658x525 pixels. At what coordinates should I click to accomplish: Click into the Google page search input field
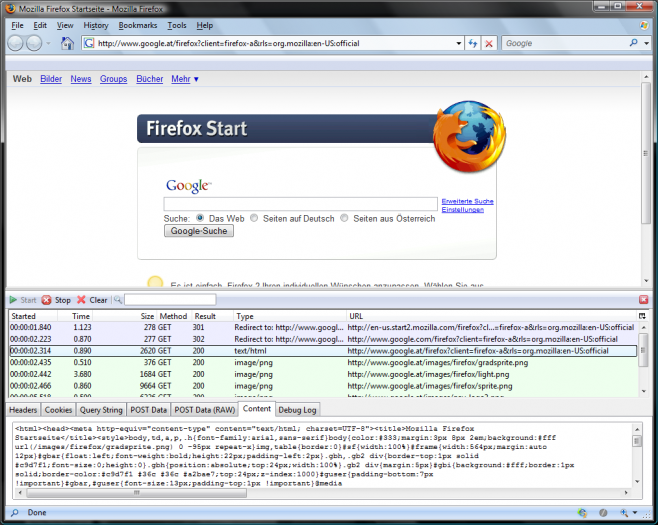pyautogui.click(x=300, y=204)
